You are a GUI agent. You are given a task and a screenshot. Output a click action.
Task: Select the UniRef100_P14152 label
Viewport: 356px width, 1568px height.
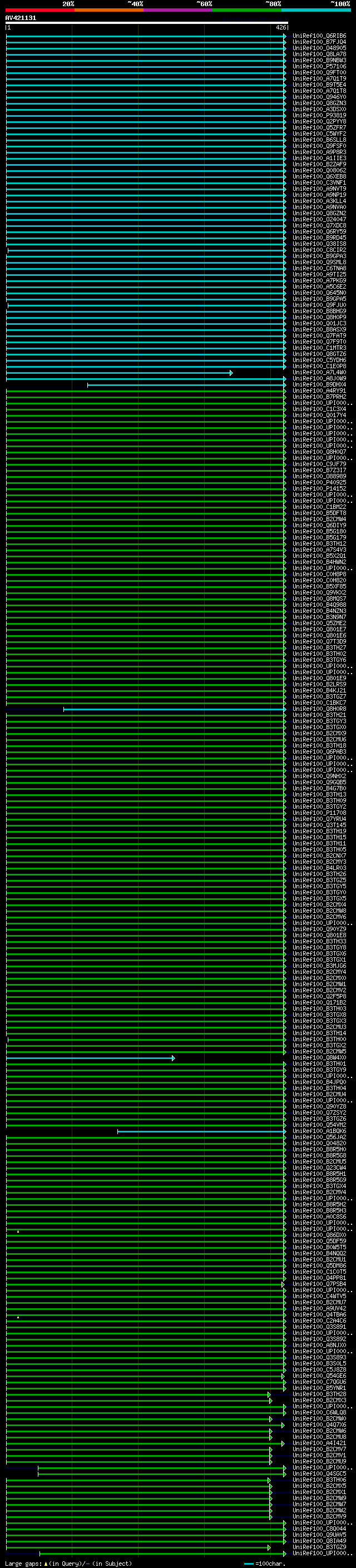[319, 489]
